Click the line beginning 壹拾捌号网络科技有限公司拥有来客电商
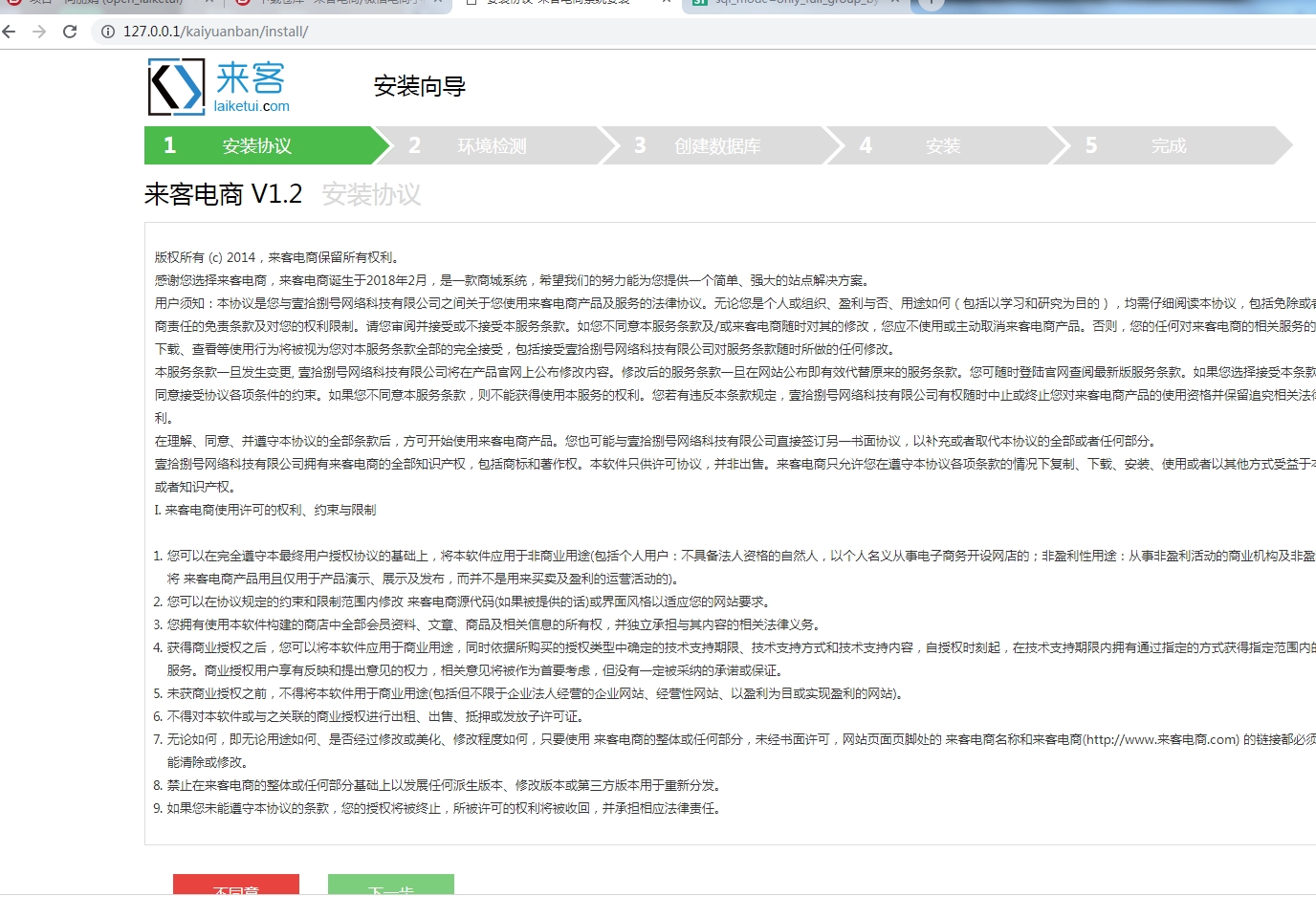 (735, 464)
